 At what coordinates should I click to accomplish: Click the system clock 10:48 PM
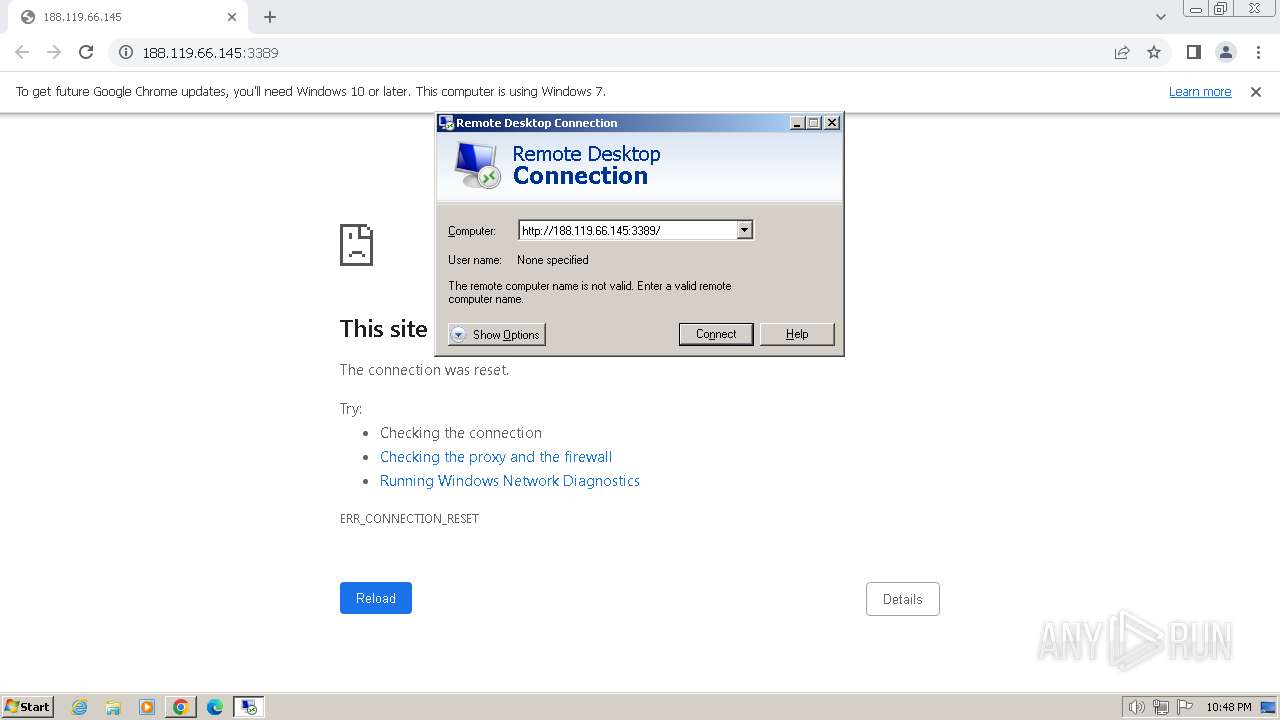[x=1229, y=707]
